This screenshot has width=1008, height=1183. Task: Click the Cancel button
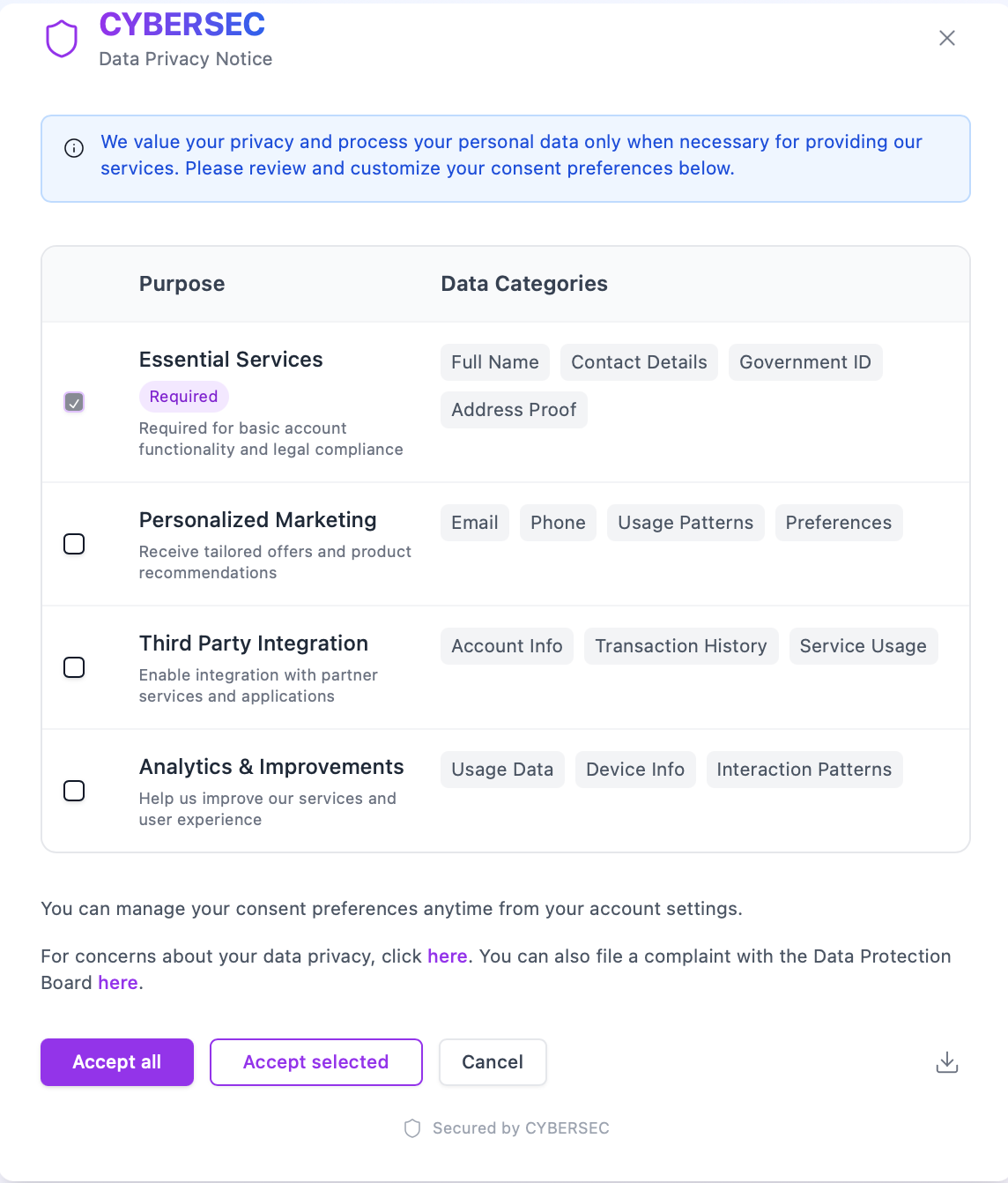pos(493,1062)
